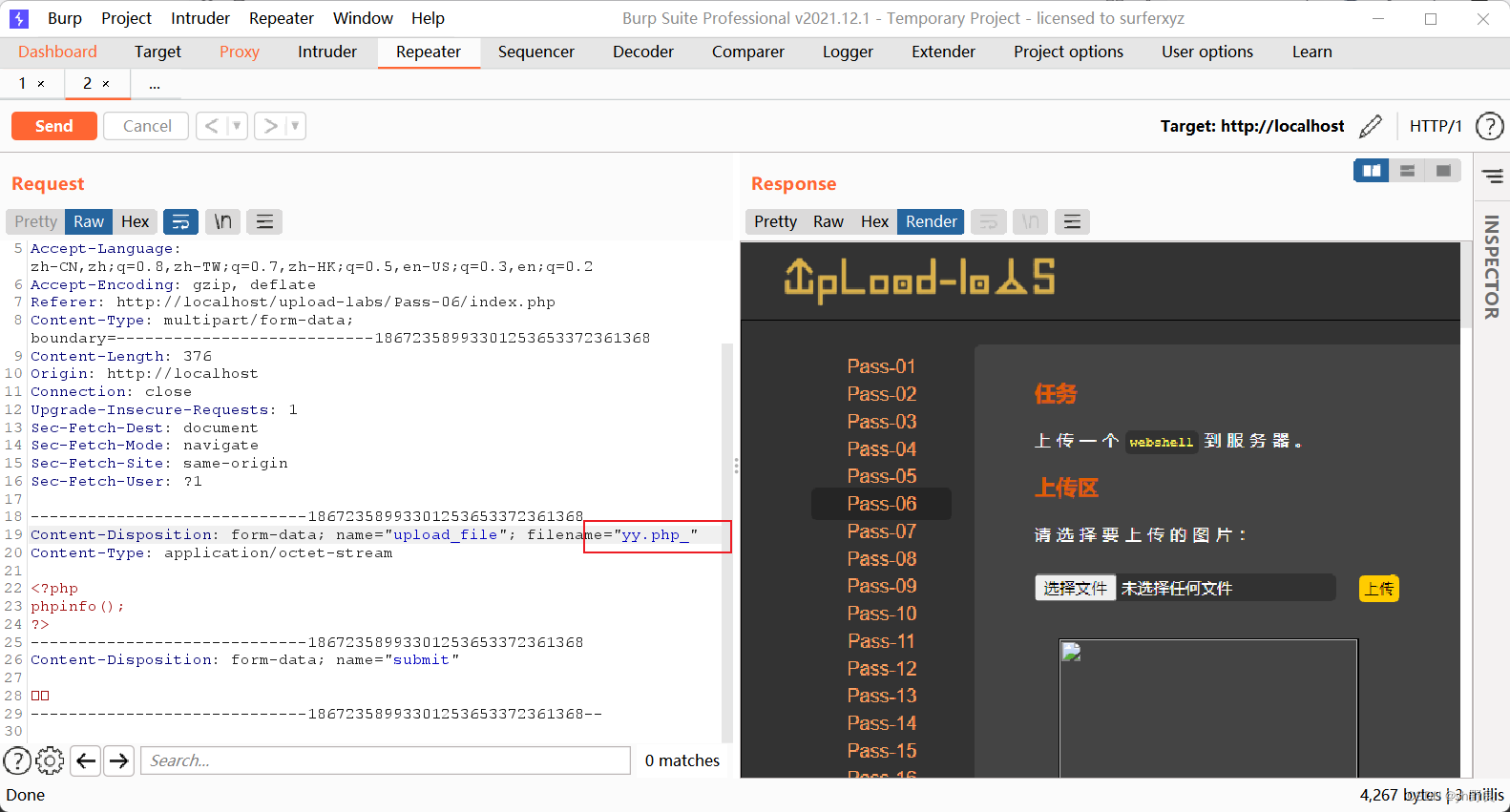1510x812 pixels.
Task: Click the filename value yy.php_
Action: [655, 534]
